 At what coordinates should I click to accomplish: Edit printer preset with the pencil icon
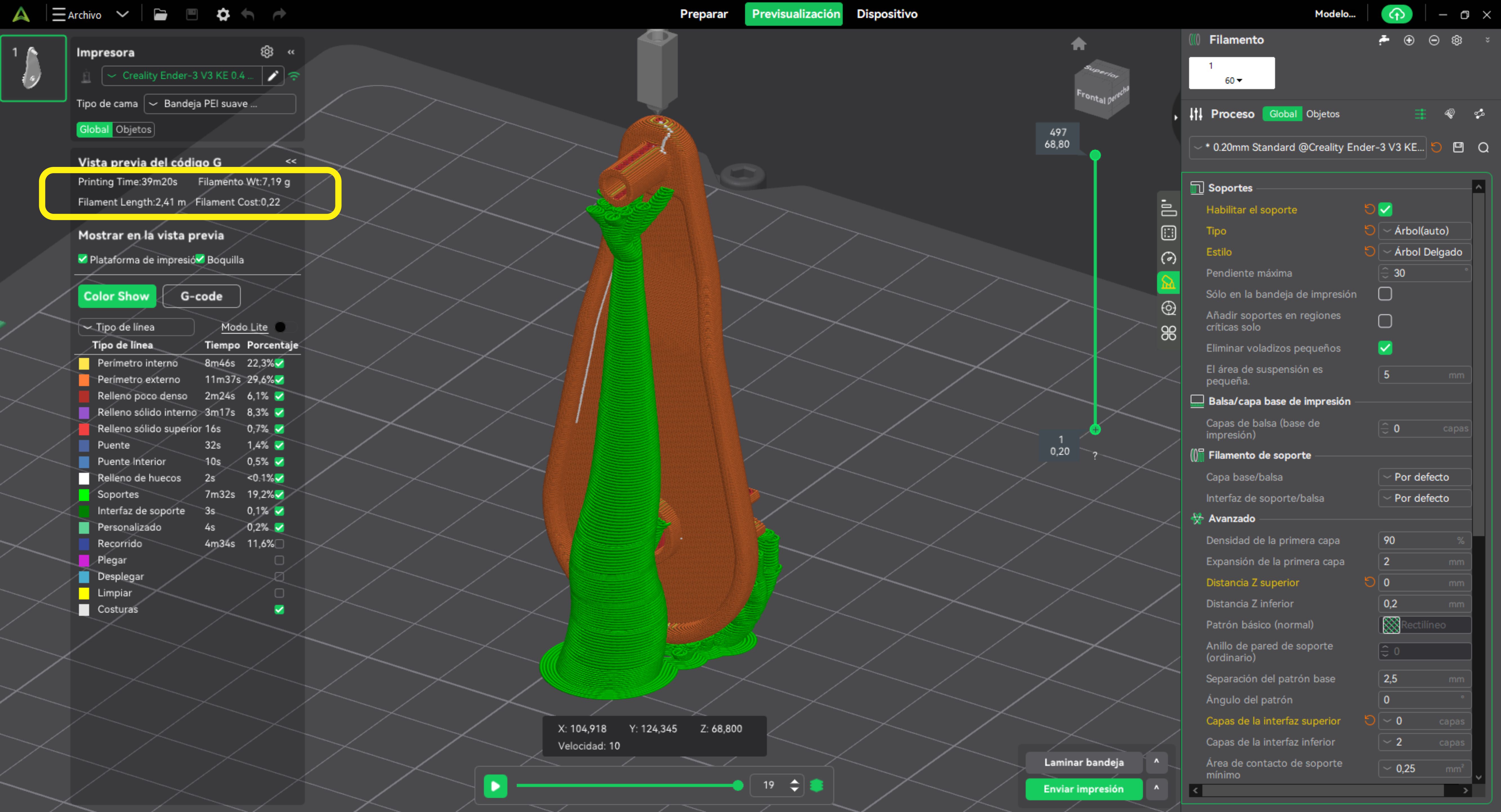pos(273,76)
